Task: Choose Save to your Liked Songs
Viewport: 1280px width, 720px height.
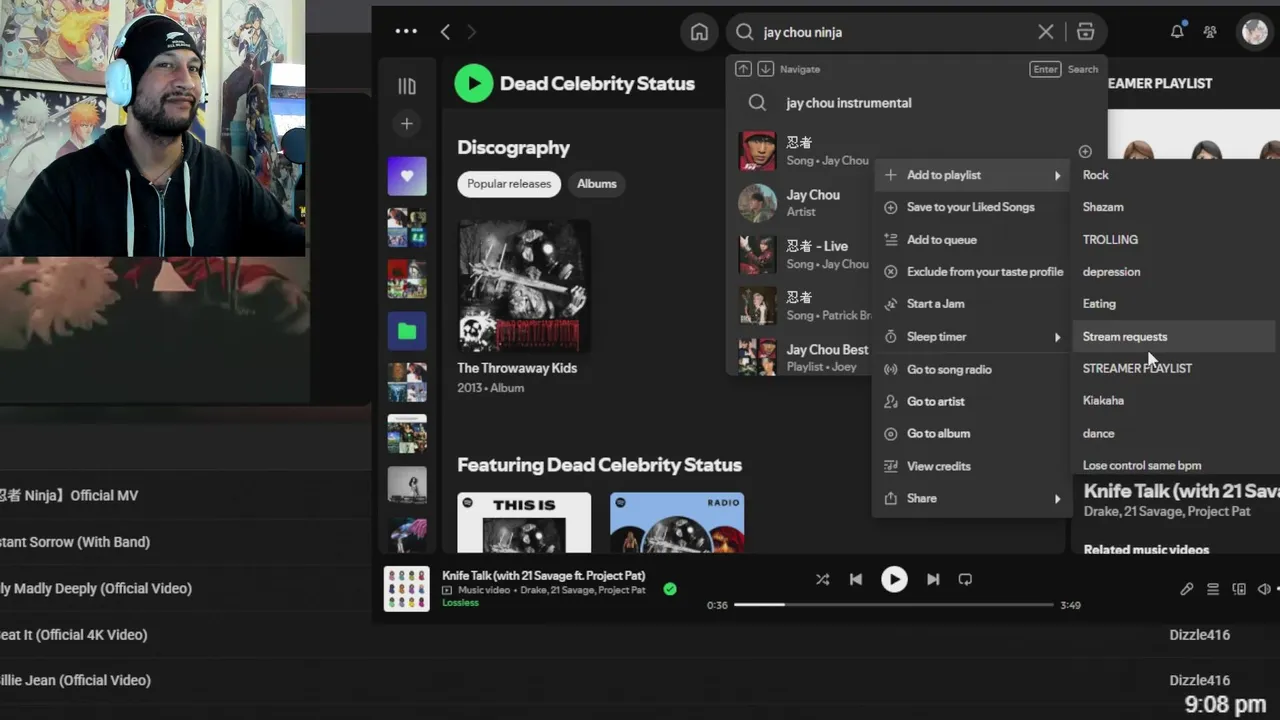Action: pos(972,207)
